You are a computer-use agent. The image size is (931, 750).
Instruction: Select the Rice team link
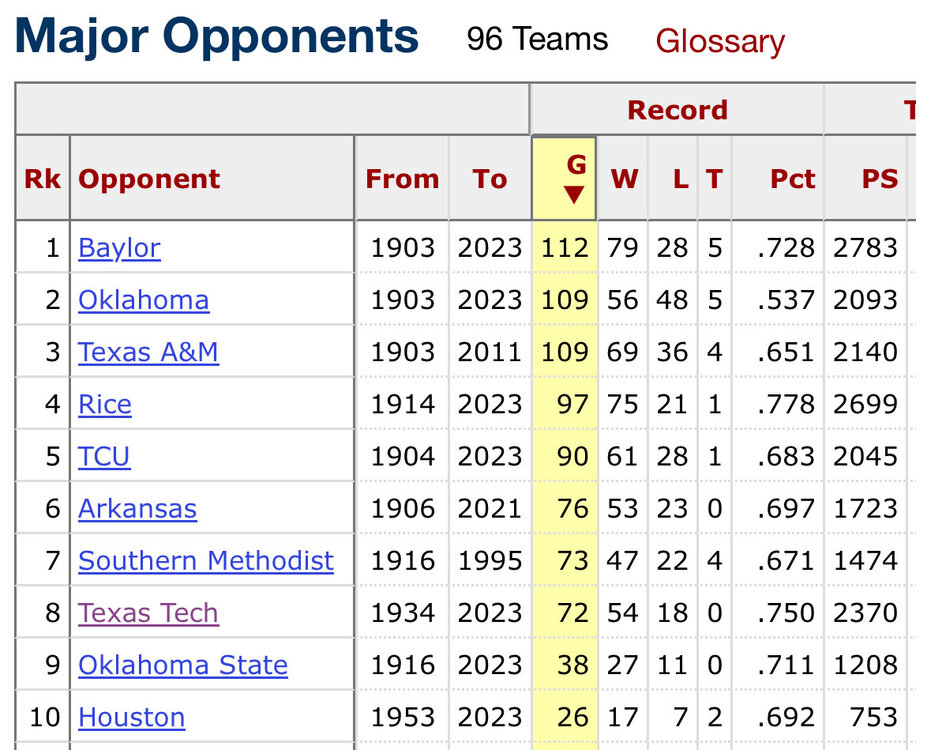(105, 404)
